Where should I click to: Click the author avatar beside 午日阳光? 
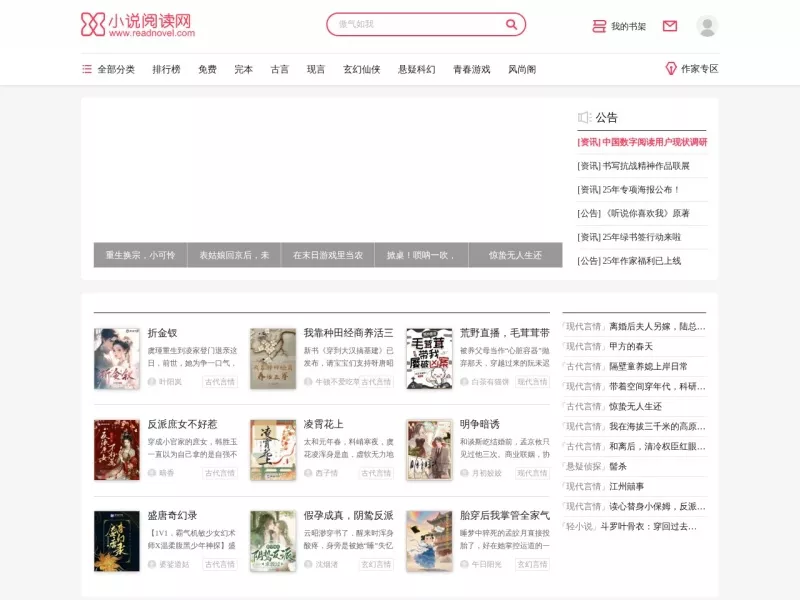coord(464,564)
